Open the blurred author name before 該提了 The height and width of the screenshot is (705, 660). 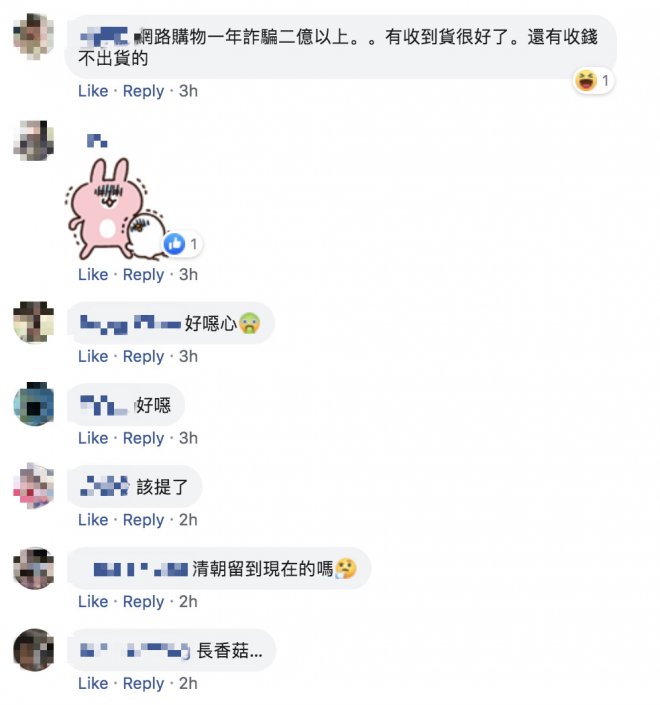(x=105, y=486)
